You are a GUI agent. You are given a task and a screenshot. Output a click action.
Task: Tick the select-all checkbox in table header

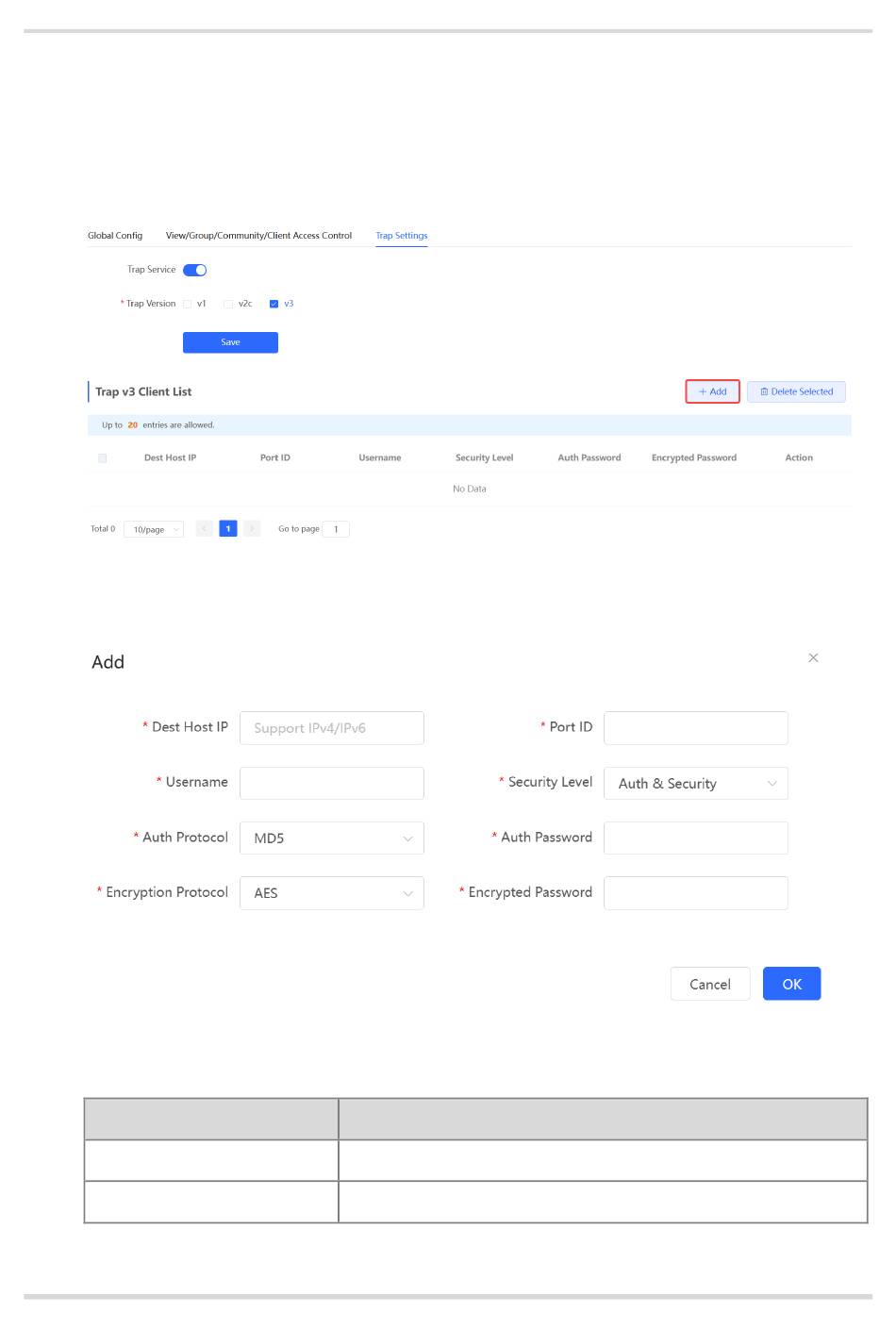103,458
